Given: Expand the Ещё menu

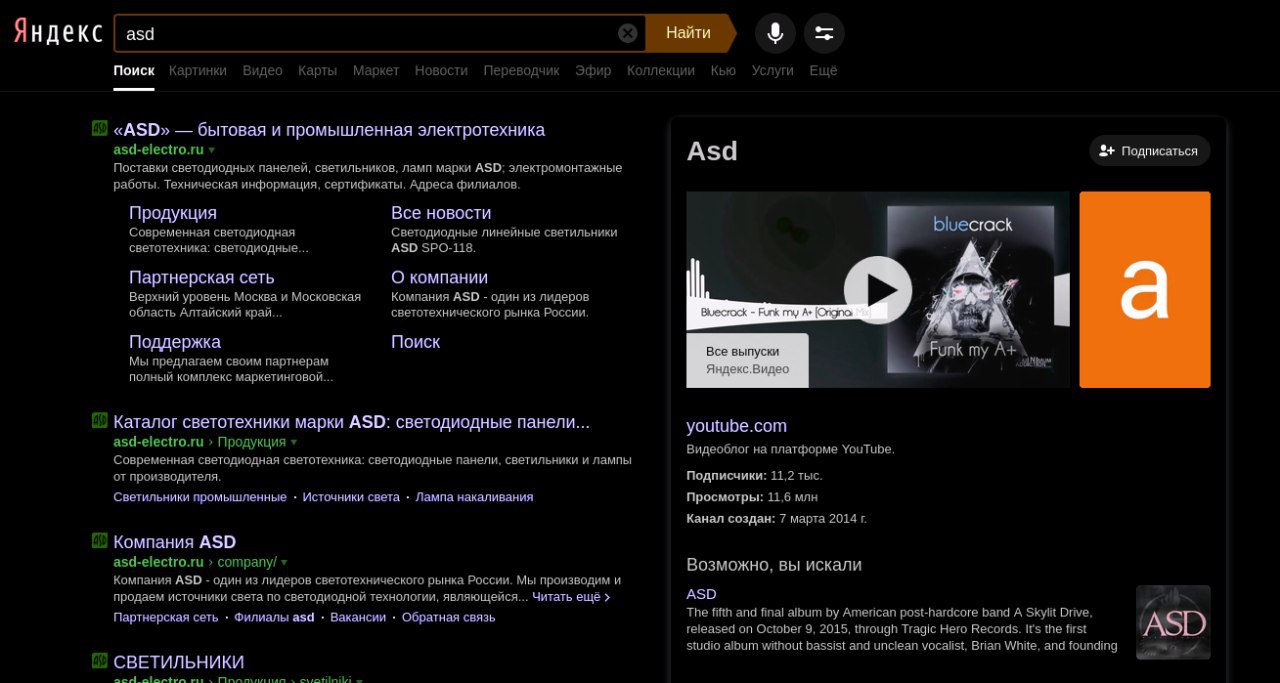Looking at the screenshot, I should [823, 70].
